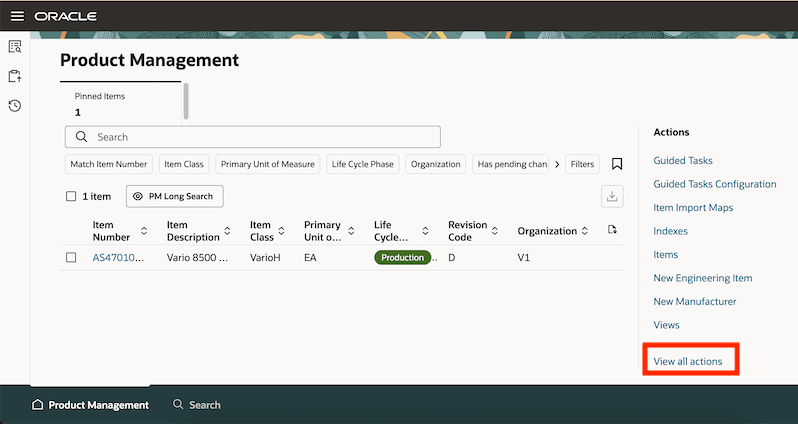Screen dimensions: 798x424
Task: Open the Items action link
Action: coord(666,255)
